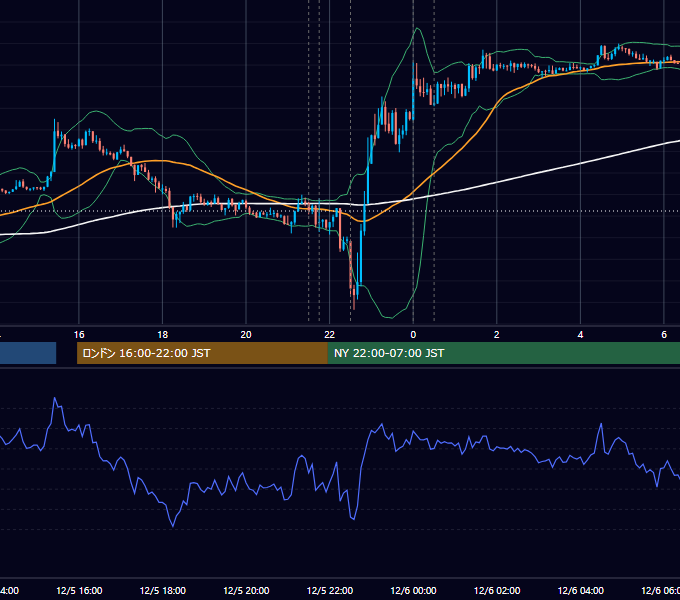Click the ロンドン 16:00-22:00 JST session bar
The image size is (680, 600).
pyautogui.click(x=202, y=353)
